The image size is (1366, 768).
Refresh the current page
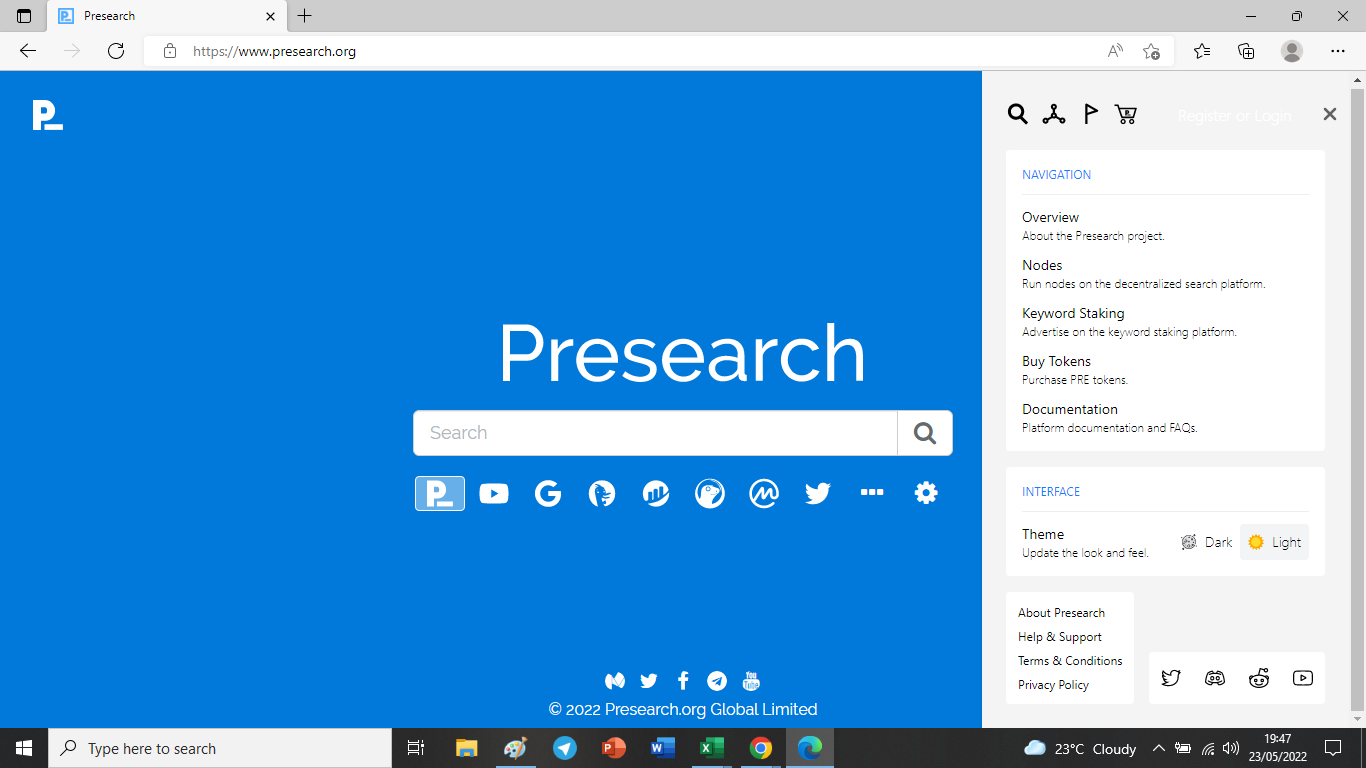pos(116,51)
